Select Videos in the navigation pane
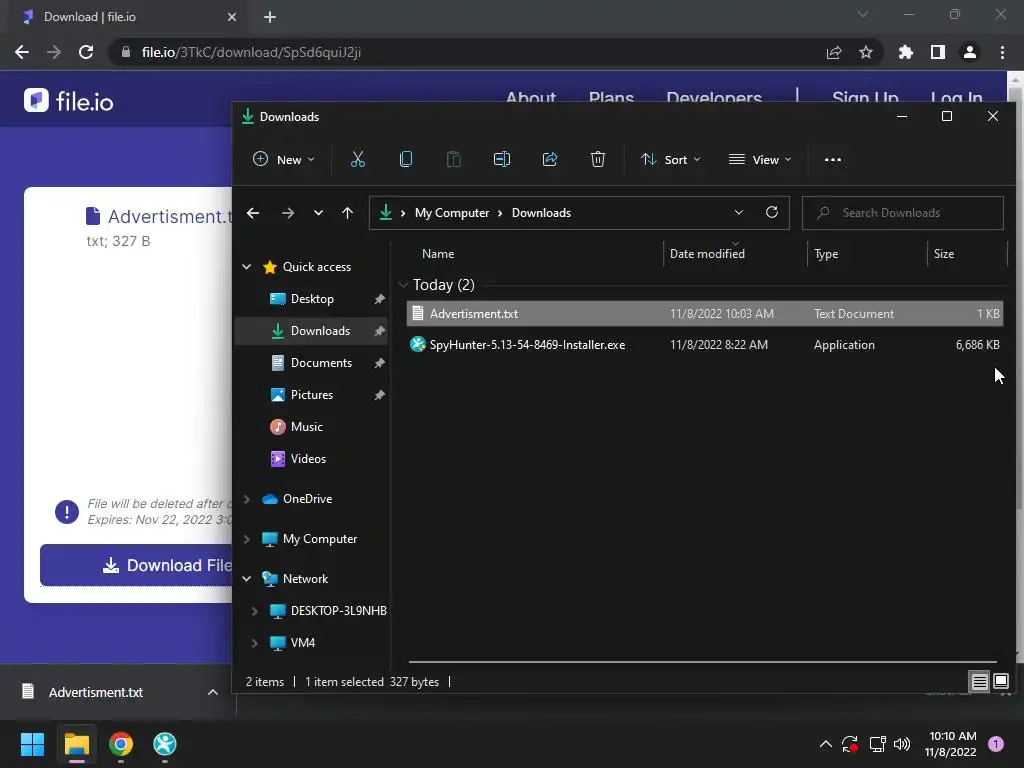 [x=308, y=458]
